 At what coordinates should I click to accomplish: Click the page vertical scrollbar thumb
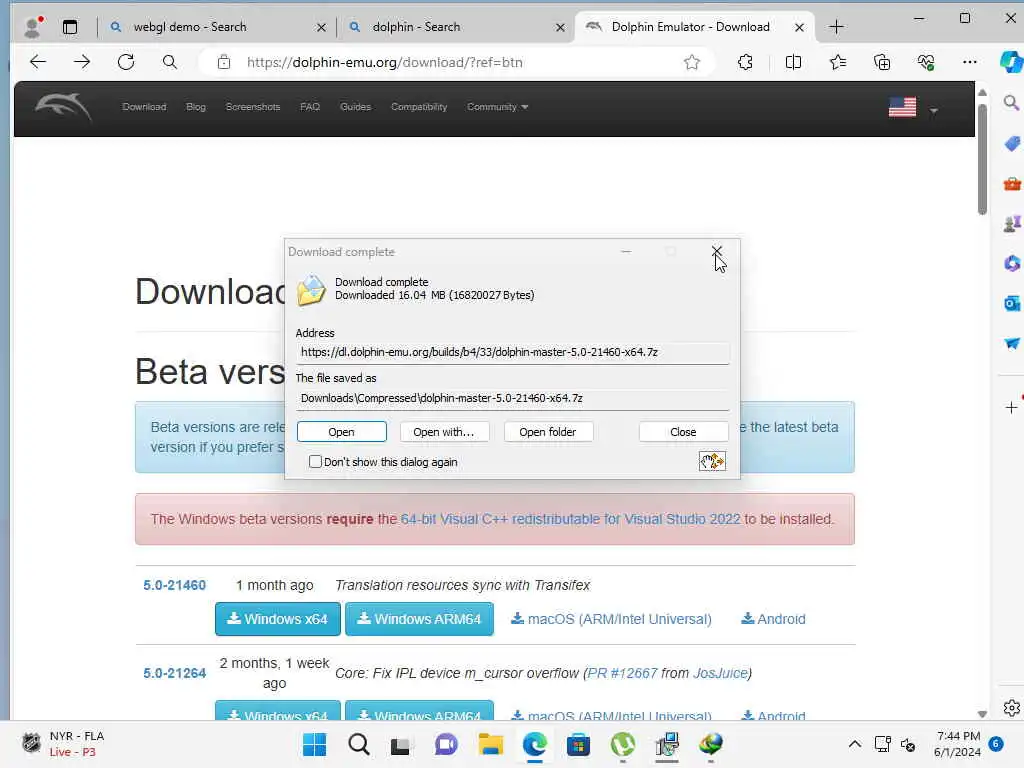(x=982, y=159)
